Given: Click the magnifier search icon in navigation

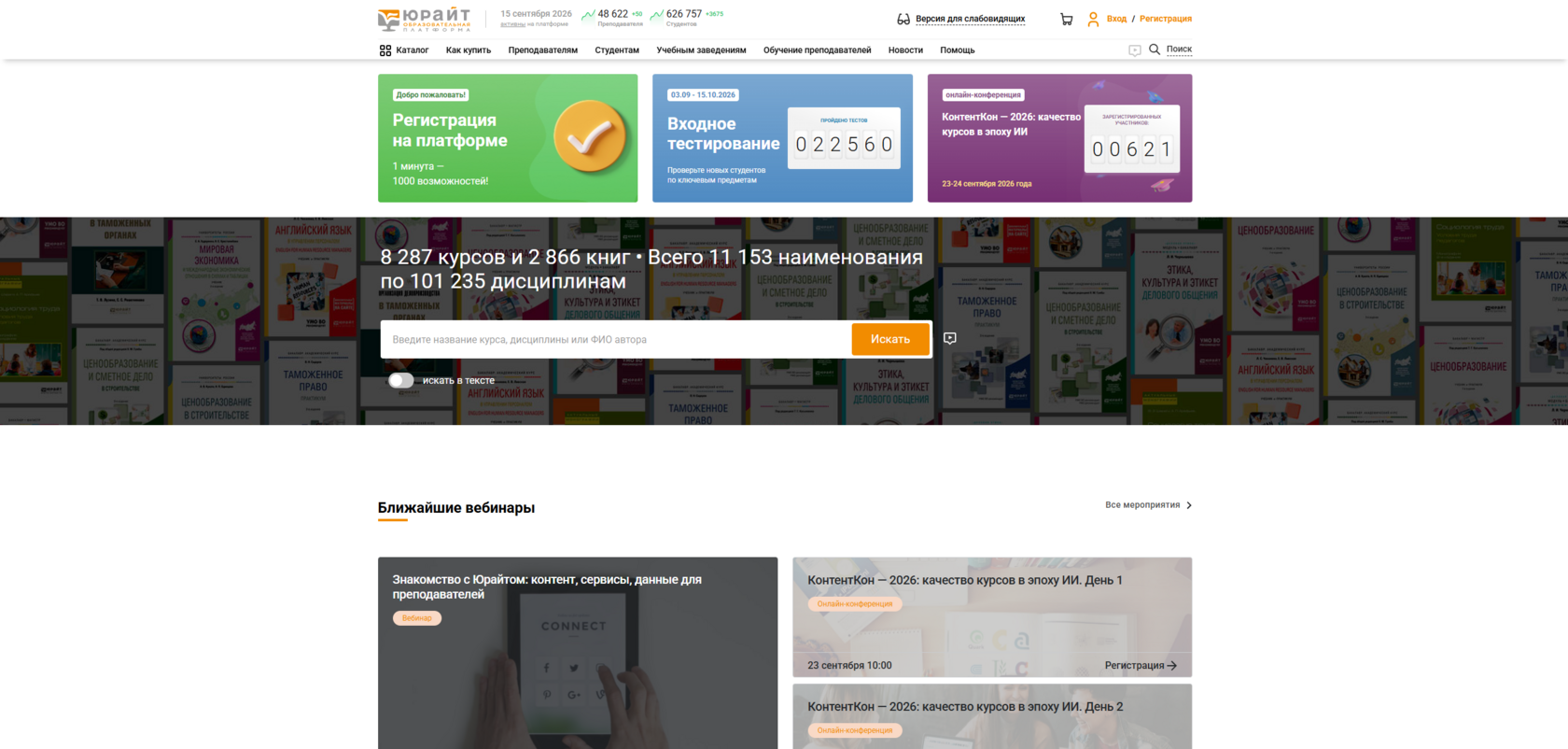Looking at the screenshot, I should coord(1155,49).
